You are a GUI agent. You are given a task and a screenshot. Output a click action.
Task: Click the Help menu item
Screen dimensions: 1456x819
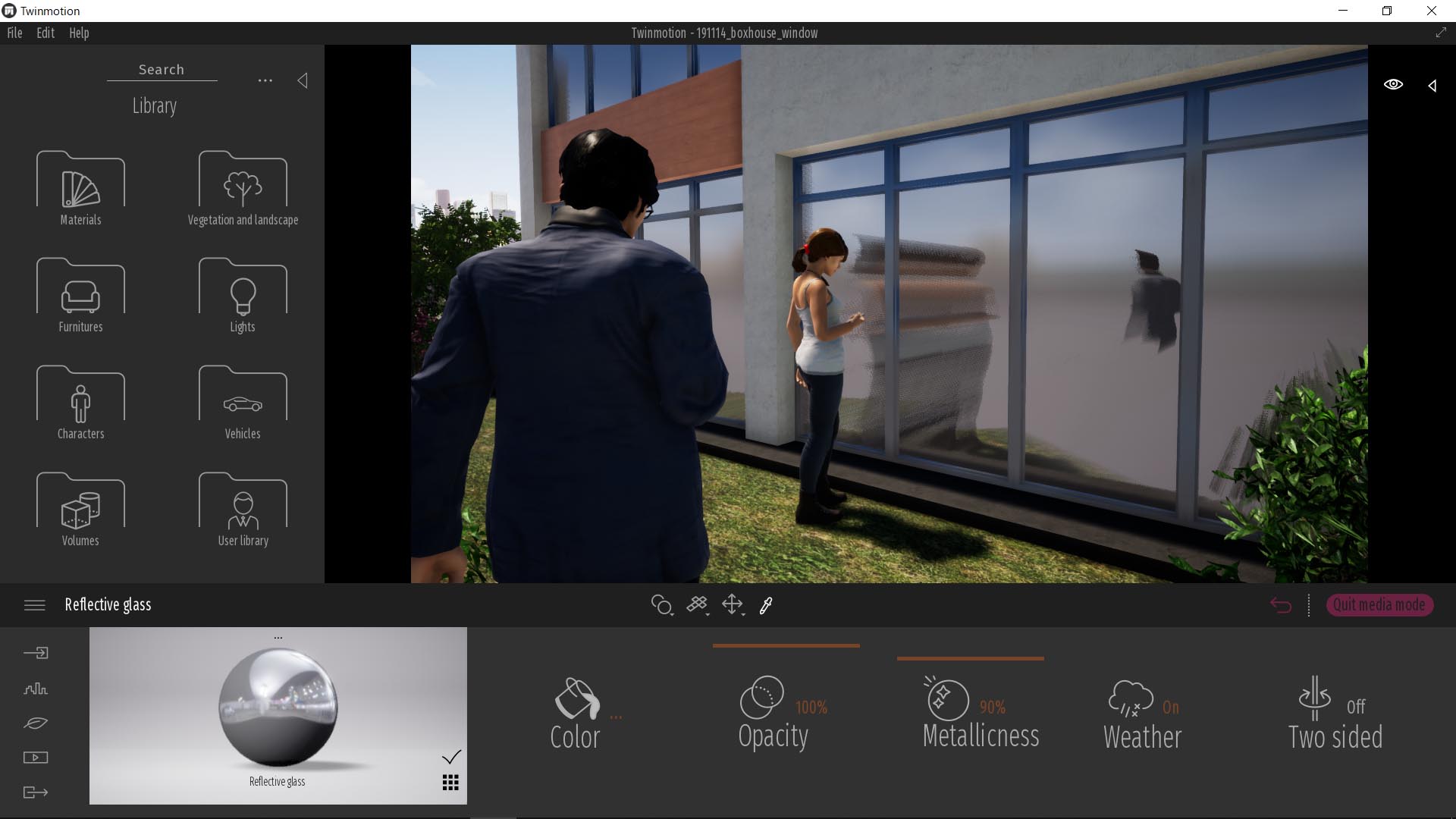(x=78, y=32)
